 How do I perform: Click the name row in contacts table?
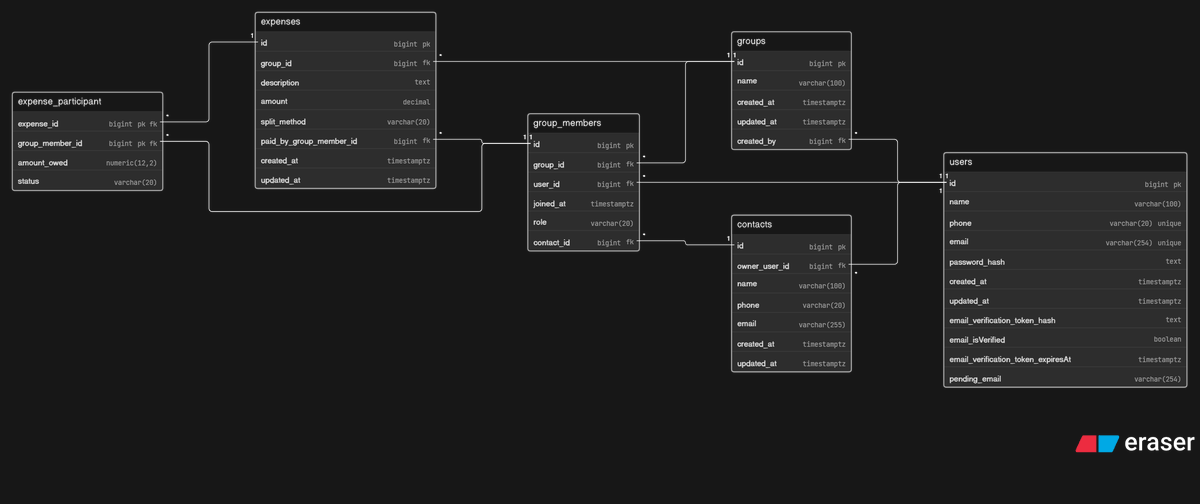[x=791, y=285]
